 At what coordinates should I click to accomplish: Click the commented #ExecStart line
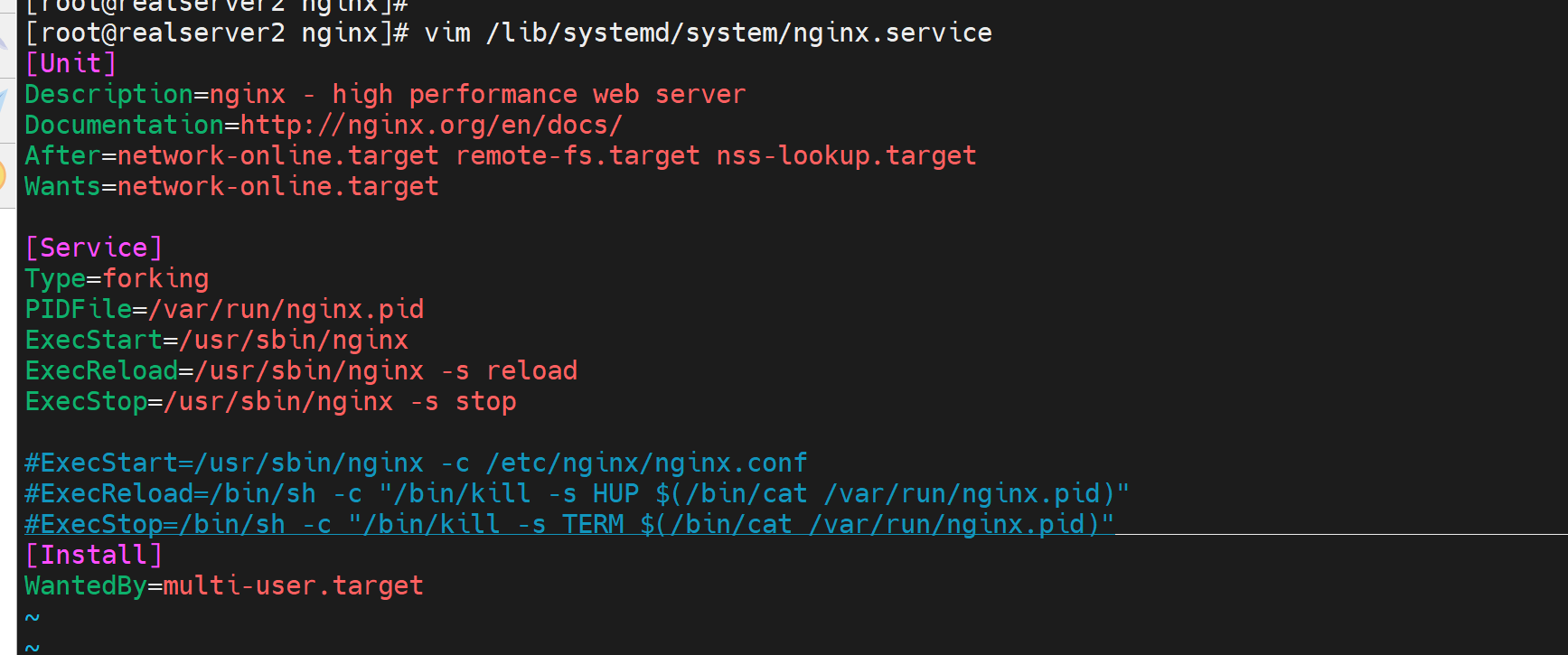(x=416, y=463)
